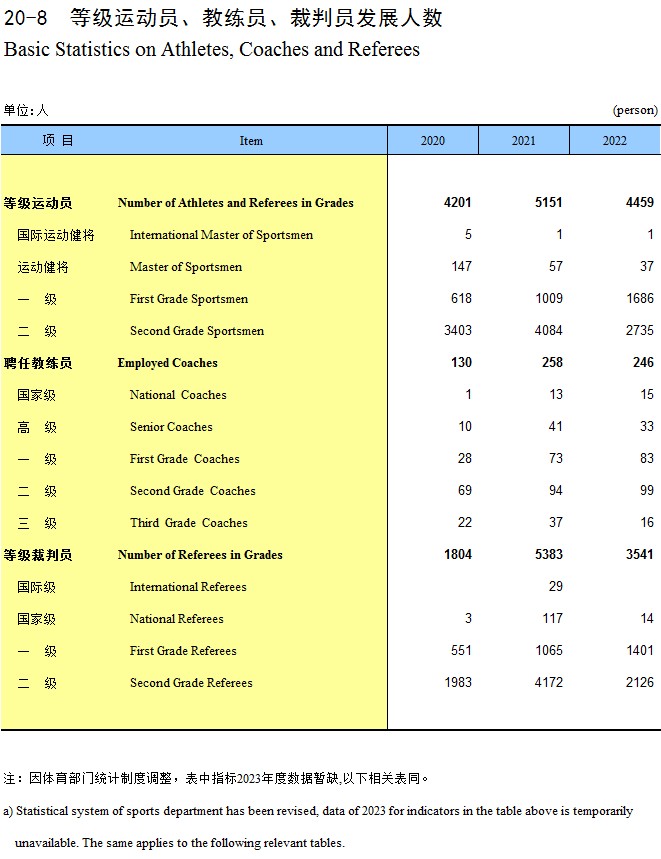This screenshot has width=661, height=859.
Task: Click the '单位:人' unit label
Action: 26,110
